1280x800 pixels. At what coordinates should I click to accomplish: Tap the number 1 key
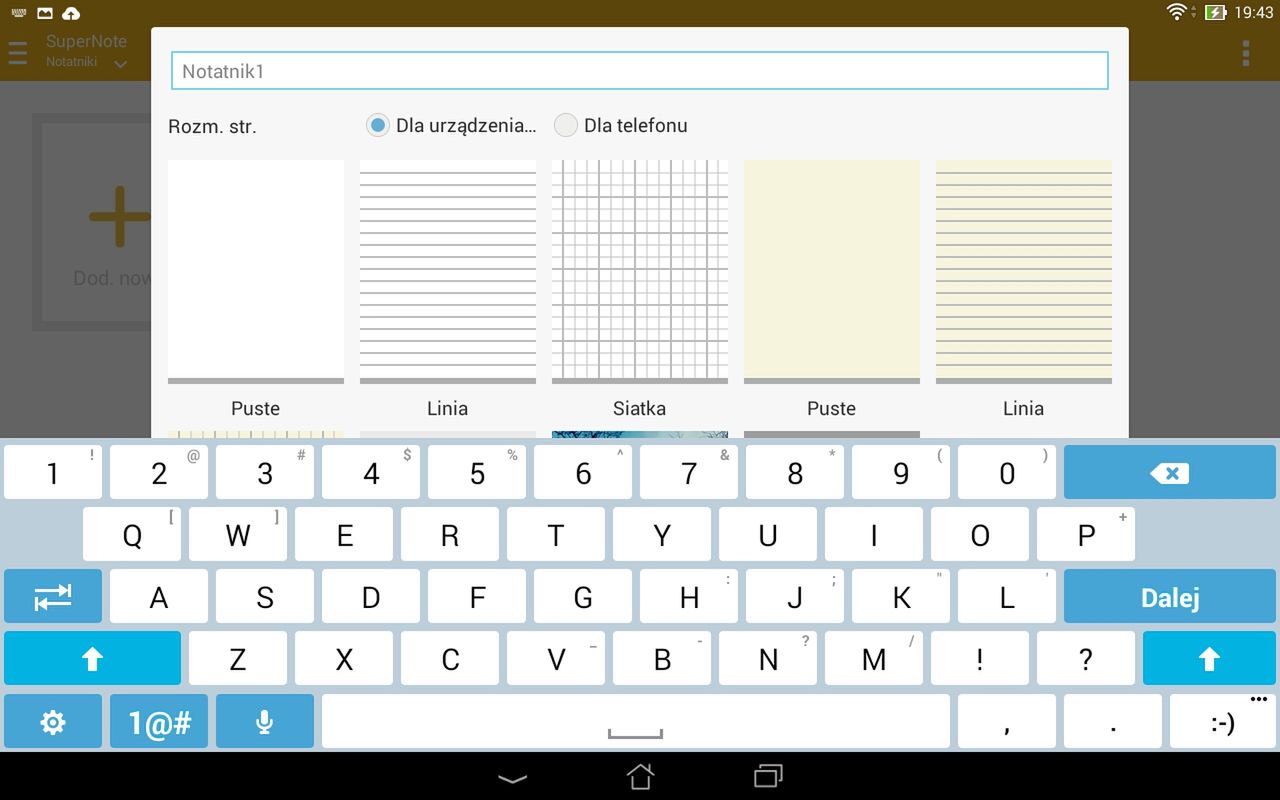coord(53,472)
